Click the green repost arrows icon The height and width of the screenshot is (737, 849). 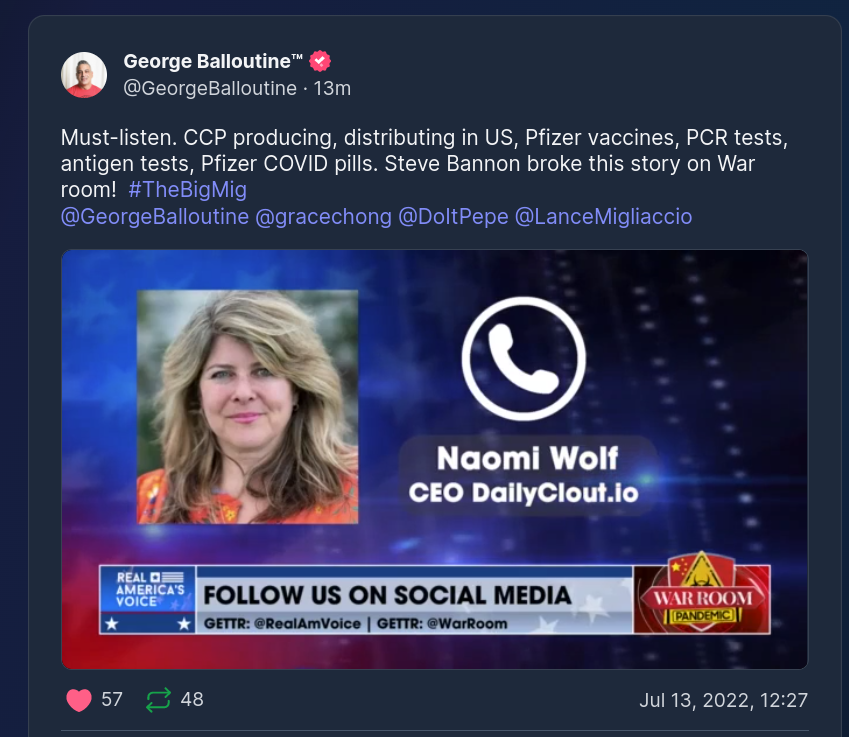[159, 700]
